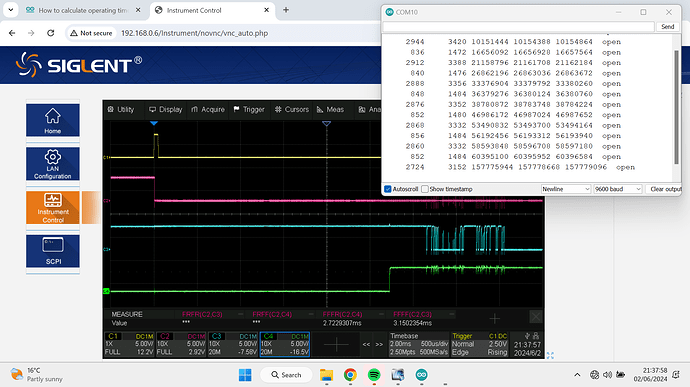
Task: Open the oscilloscope Display menu
Action: (x=165, y=109)
